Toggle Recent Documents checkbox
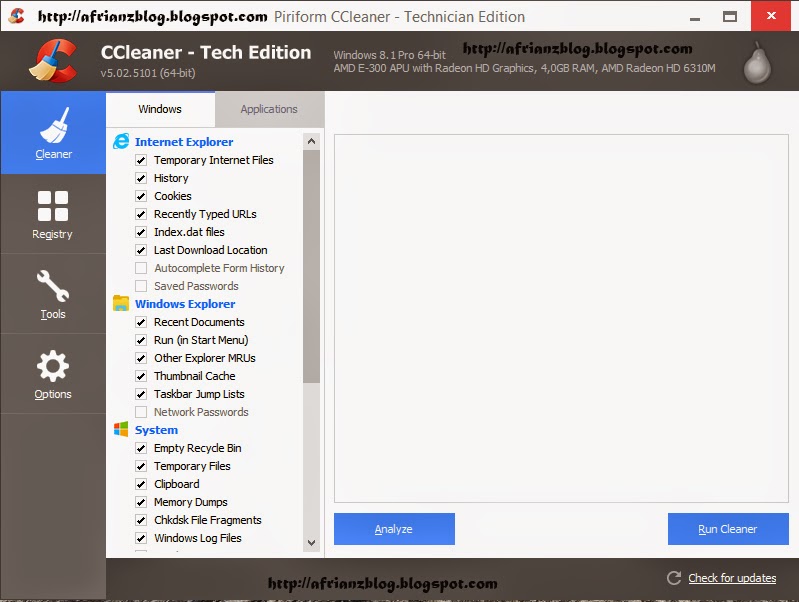The height and width of the screenshot is (602, 799). pos(141,322)
